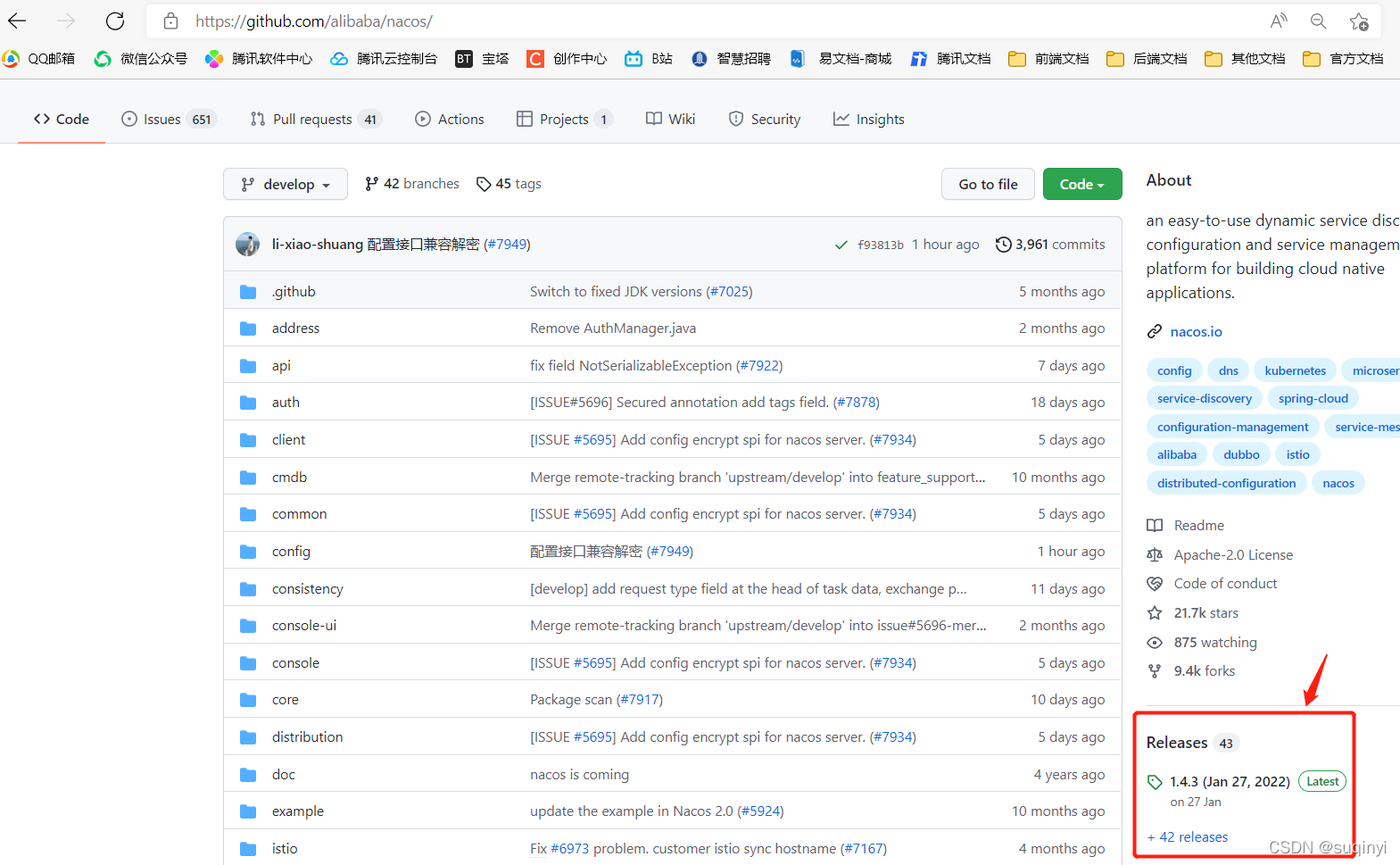Viewport: 1400px width, 865px height.
Task: Select the kubernetes topic tag
Action: [x=1295, y=370]
